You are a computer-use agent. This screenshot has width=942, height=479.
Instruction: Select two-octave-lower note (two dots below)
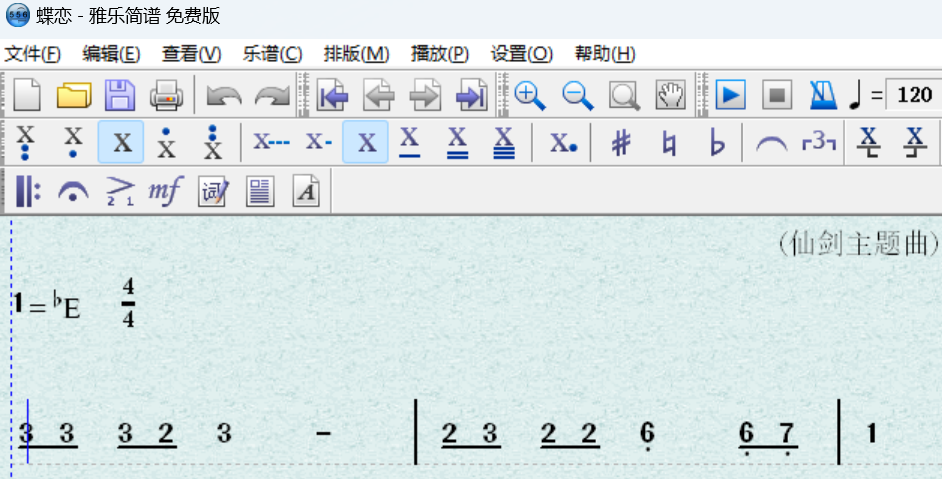[x=25, y=142]
